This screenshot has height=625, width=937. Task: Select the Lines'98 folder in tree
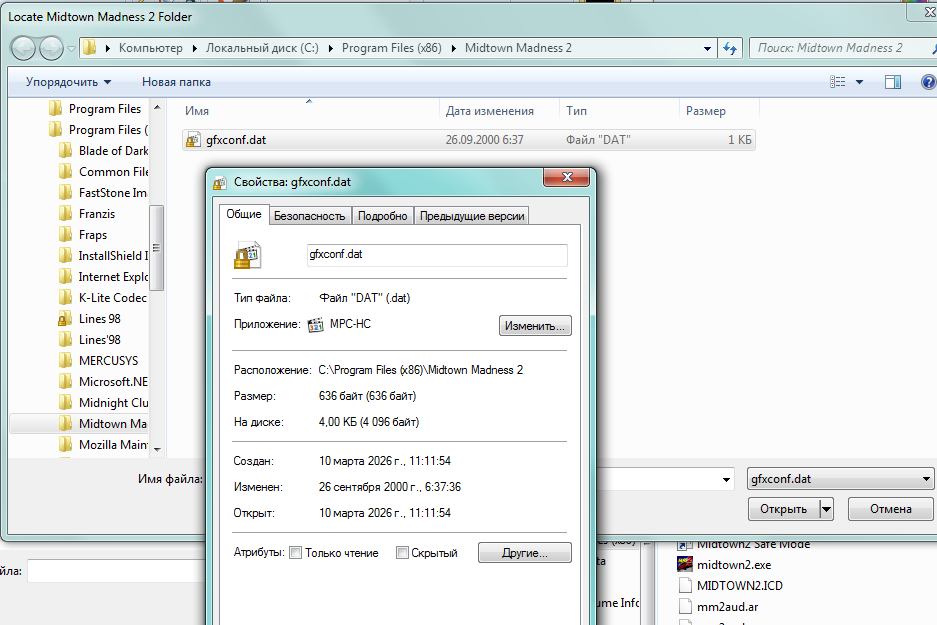coord(100,340)
